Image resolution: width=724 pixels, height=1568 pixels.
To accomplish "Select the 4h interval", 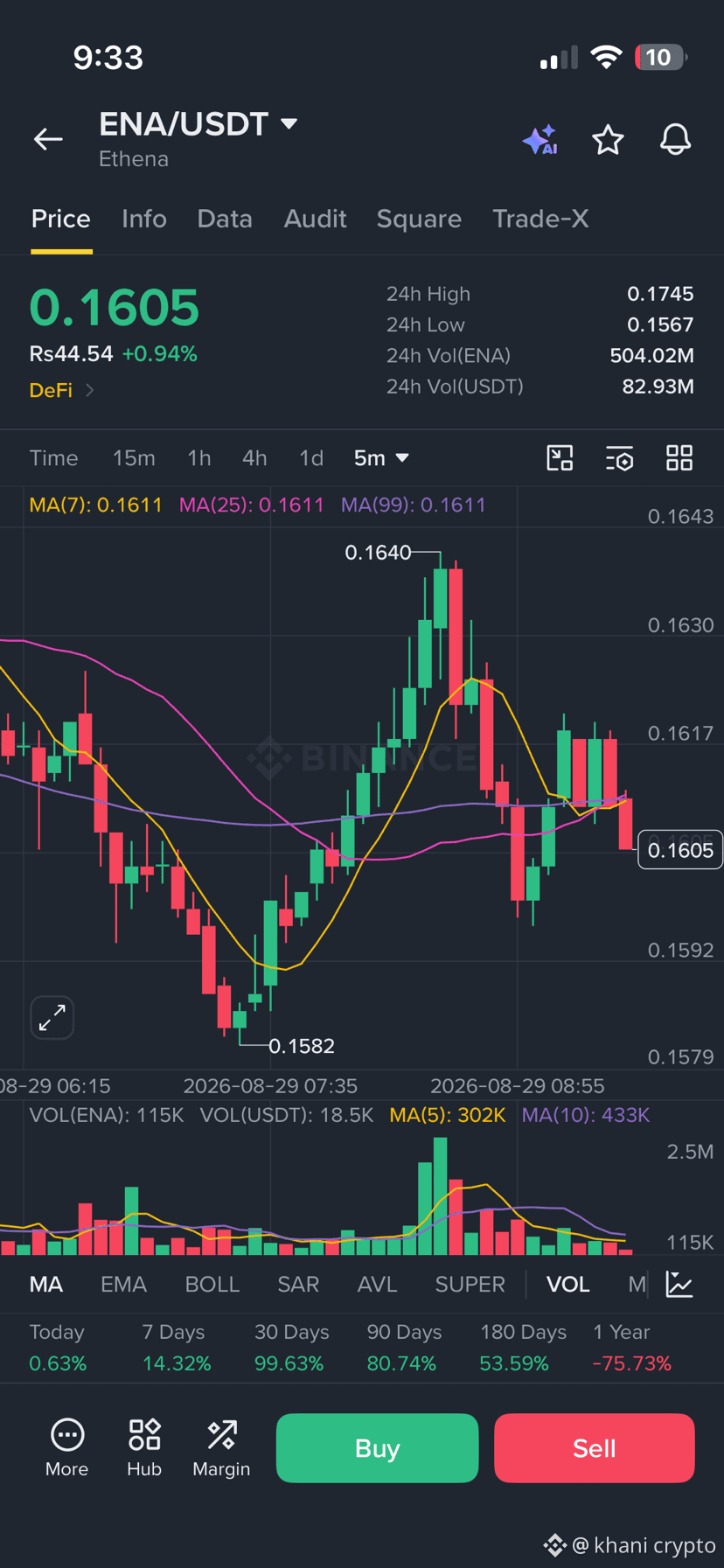I will coord(254,458).
